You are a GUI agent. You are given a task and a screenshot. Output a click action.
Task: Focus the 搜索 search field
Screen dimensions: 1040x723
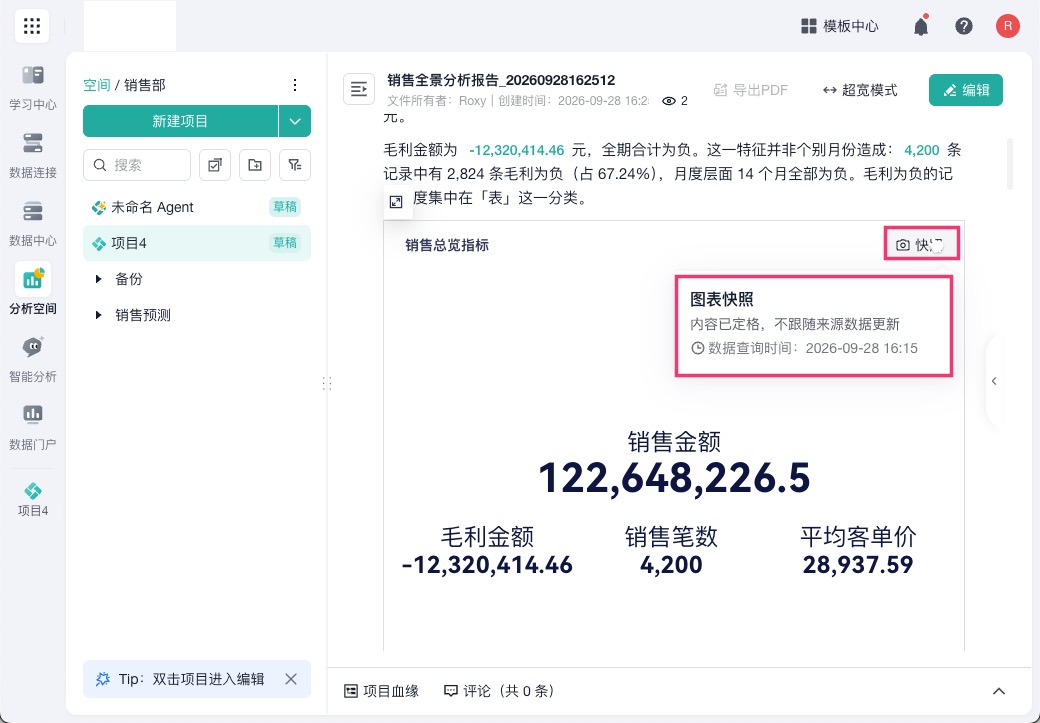coord(137,165)
